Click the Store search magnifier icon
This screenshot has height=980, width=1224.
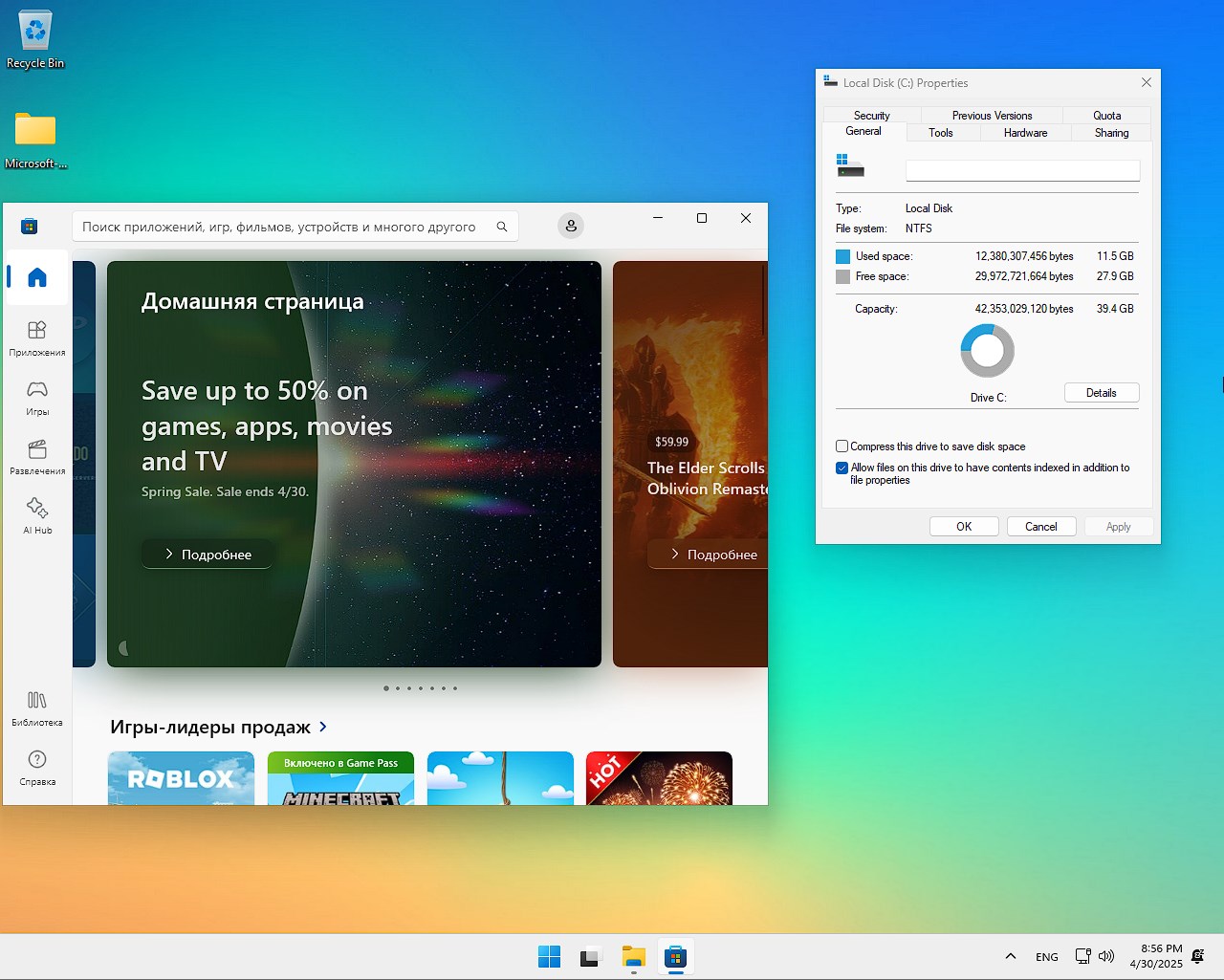(x=502, y=227)
